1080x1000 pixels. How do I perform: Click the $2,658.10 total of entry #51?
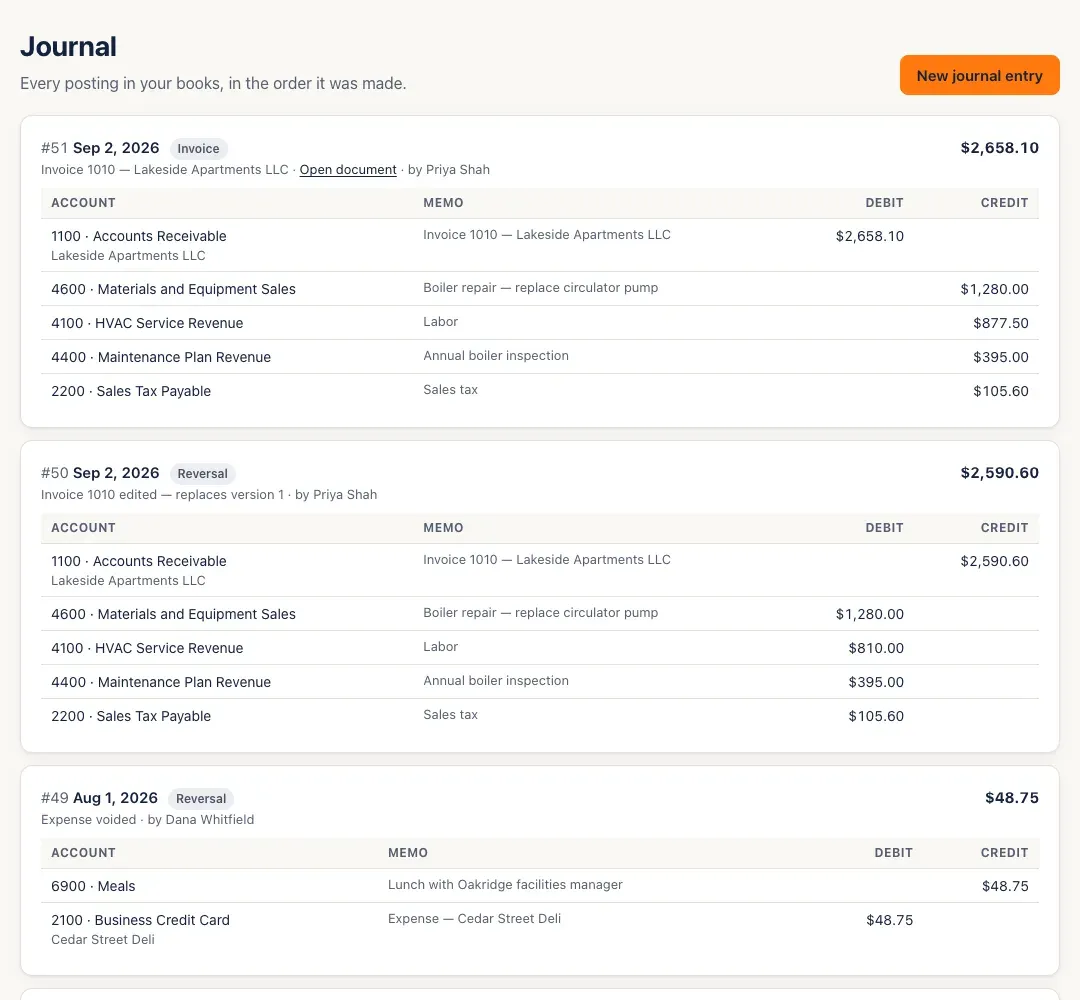999,147
